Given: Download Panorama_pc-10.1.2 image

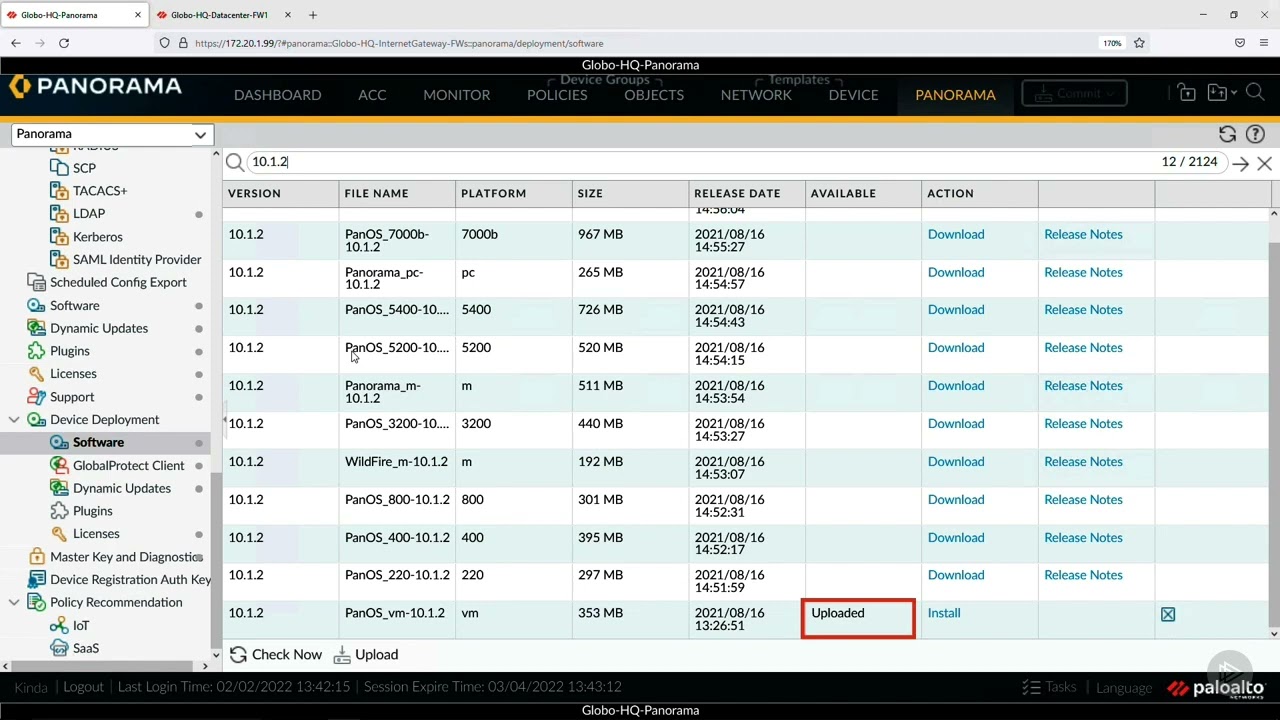Looking at the screenshot, I should point(956,273).
